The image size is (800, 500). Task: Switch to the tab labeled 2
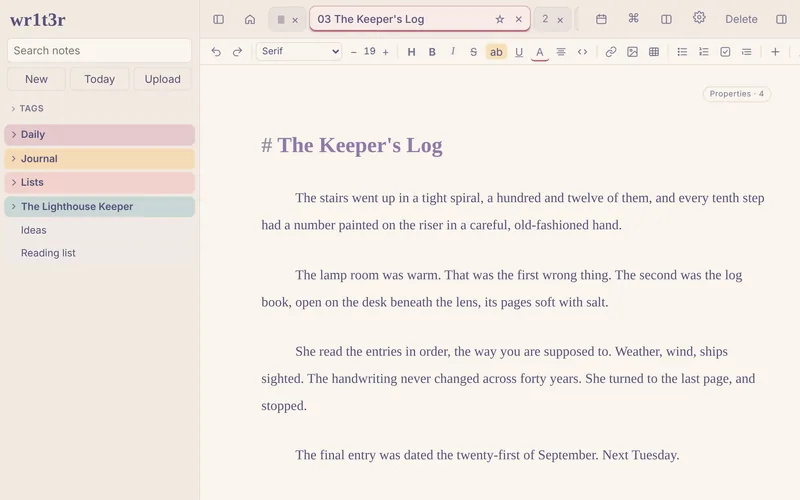coord(545,19)
